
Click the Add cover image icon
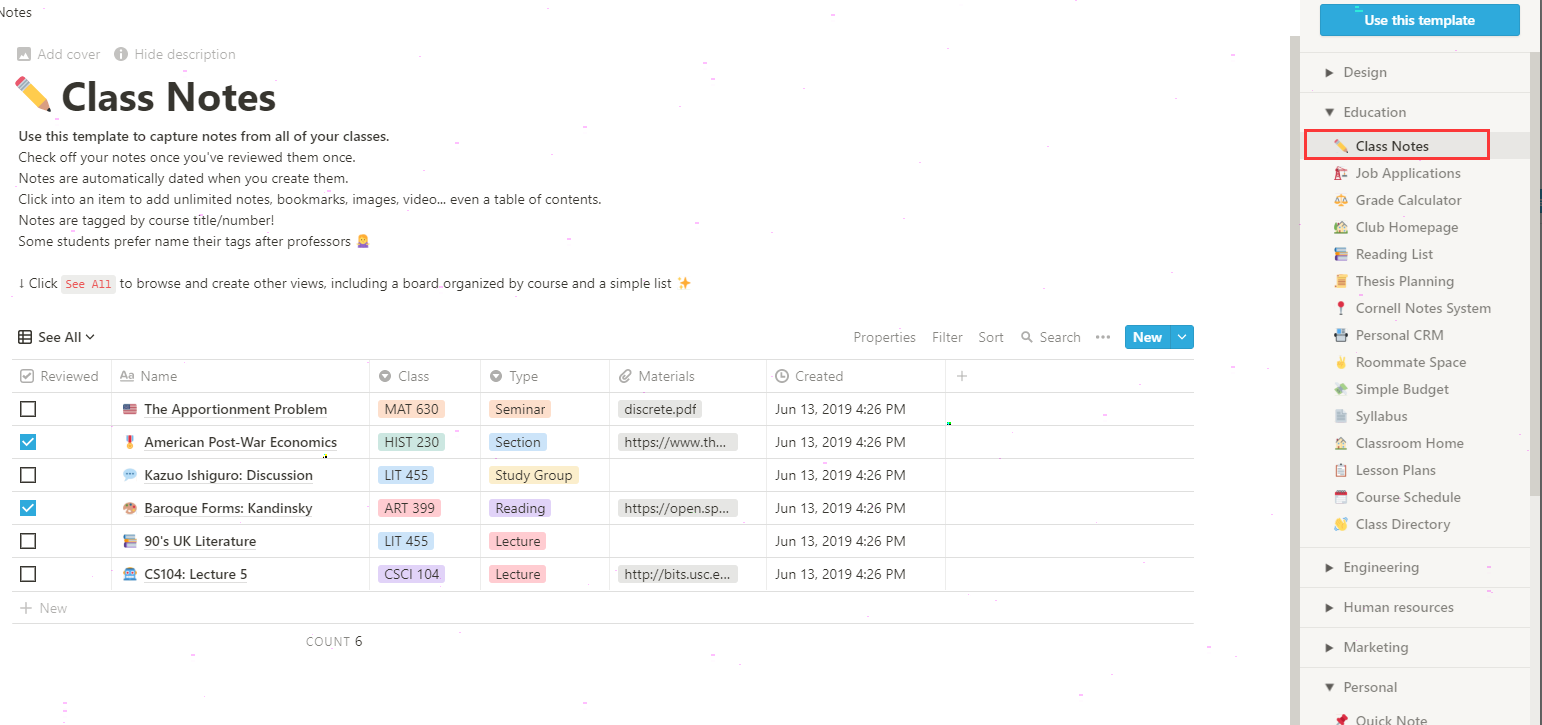click(24, 54)
